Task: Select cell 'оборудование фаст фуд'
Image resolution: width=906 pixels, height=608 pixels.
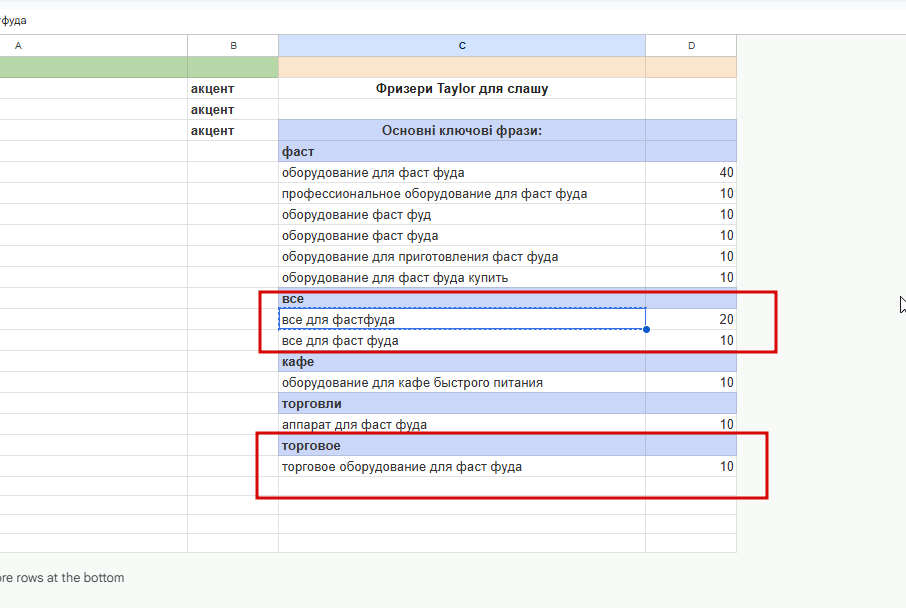Action: point(462,214)
